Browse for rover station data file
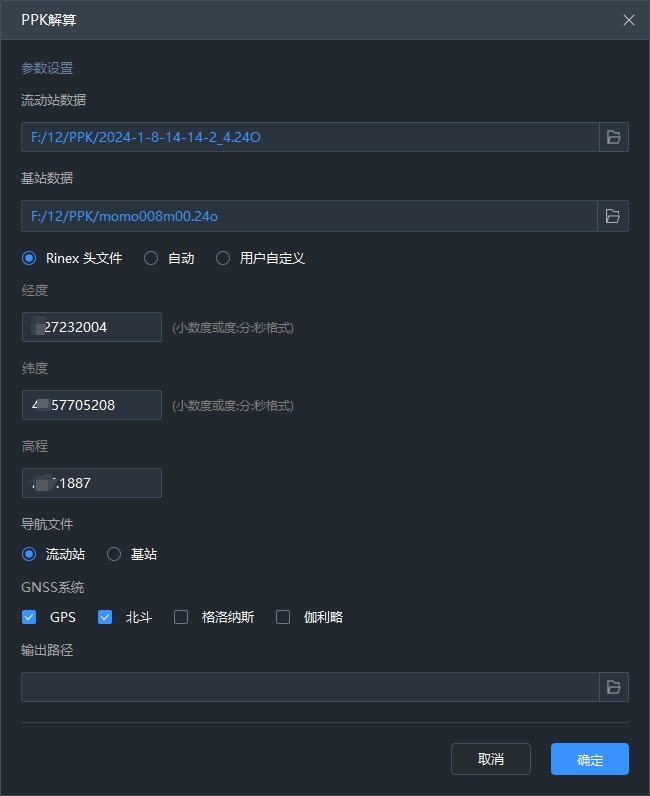This screenshot has height=796, width=650. click(614, 137)
